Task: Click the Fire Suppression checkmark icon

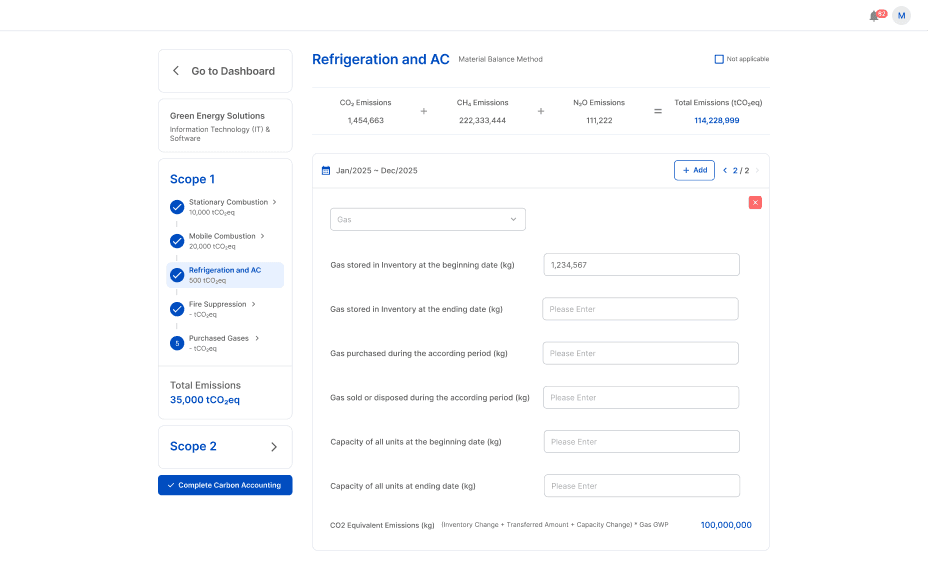Action: tap(177, 309)
